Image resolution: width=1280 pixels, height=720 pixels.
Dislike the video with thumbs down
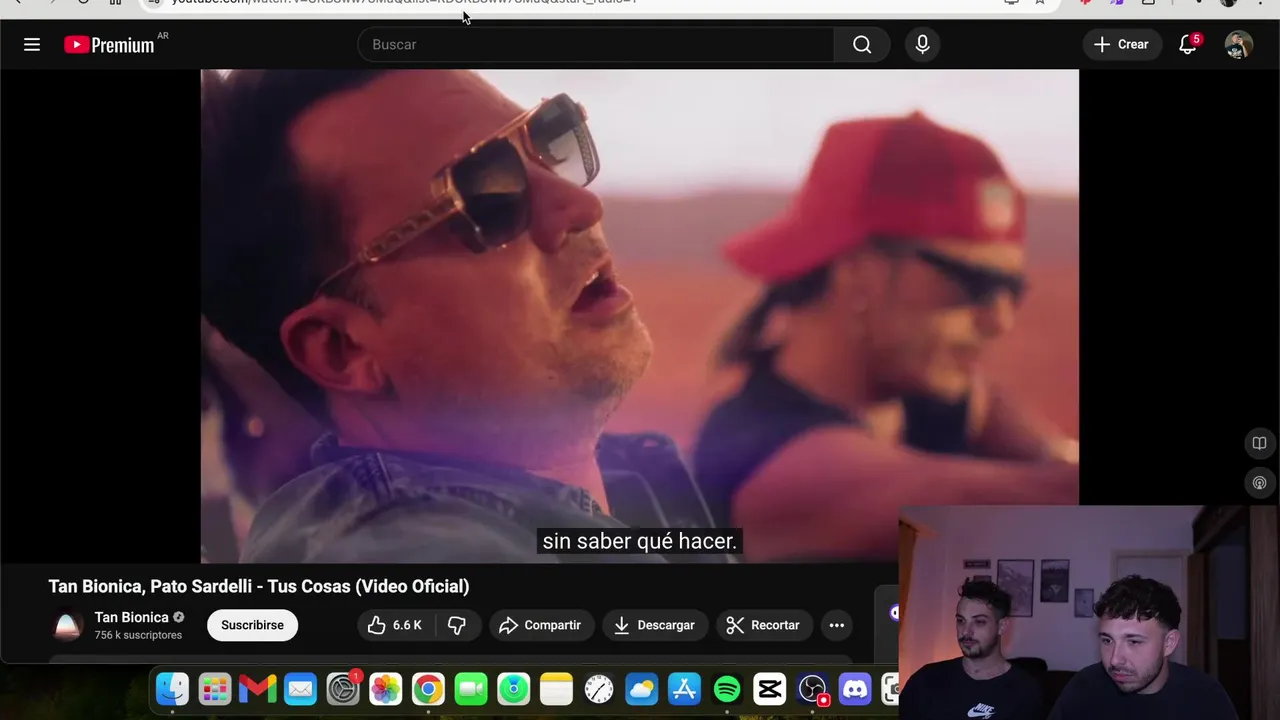[457, 625]
